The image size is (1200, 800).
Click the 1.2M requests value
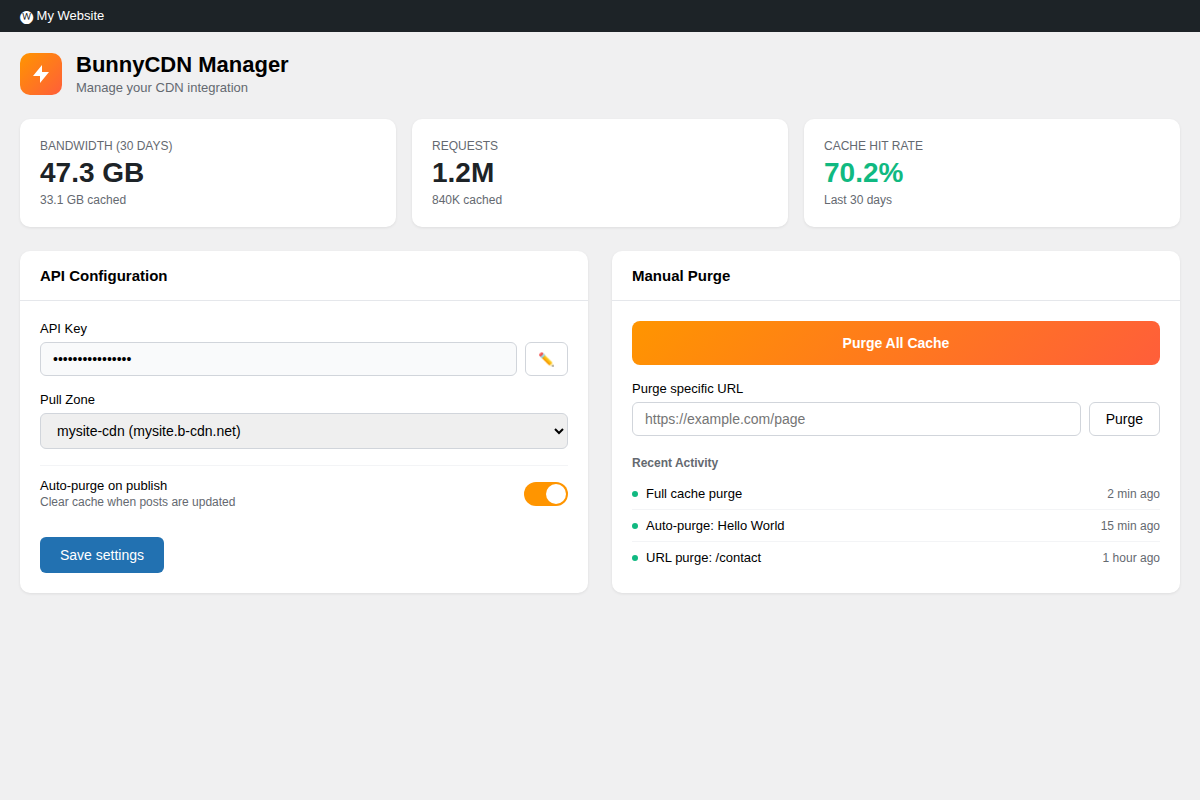click(x=463, y=173)
